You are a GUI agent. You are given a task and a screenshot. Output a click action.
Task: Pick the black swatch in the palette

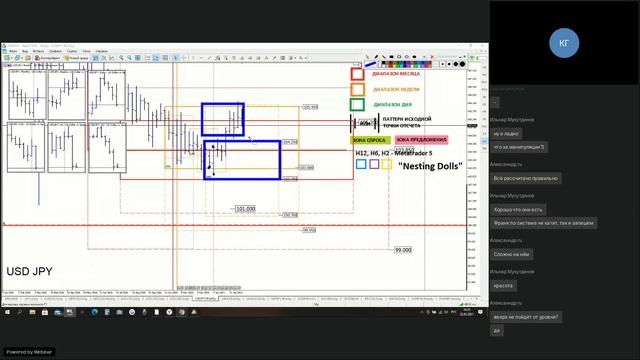383,63
